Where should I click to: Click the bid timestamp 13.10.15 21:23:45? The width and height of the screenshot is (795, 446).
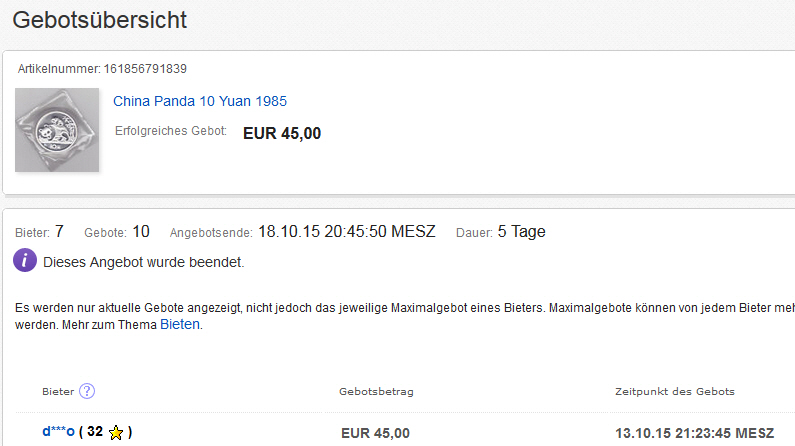click(x=694, y=433)
